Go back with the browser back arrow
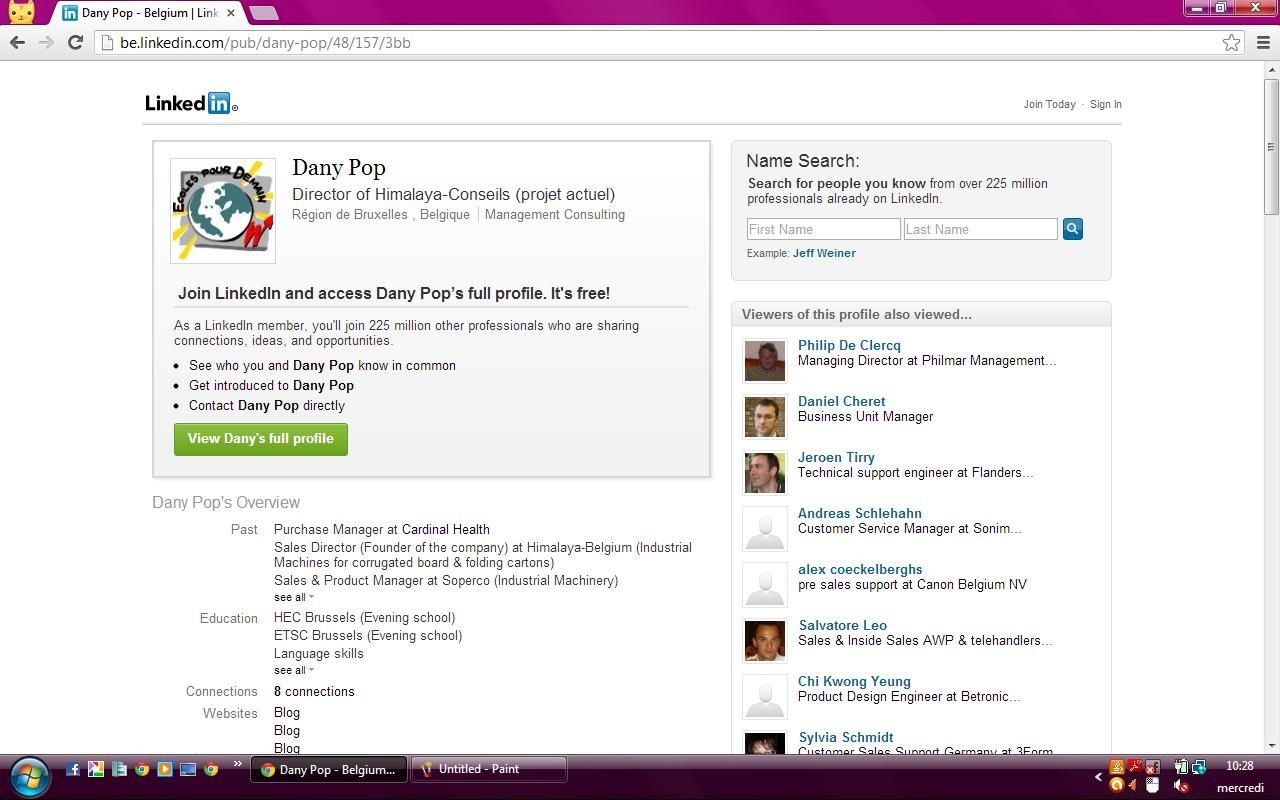Image resolution: width=1280 pixels, height=800 pixels. pyautogui.click(x=17, y=42)
